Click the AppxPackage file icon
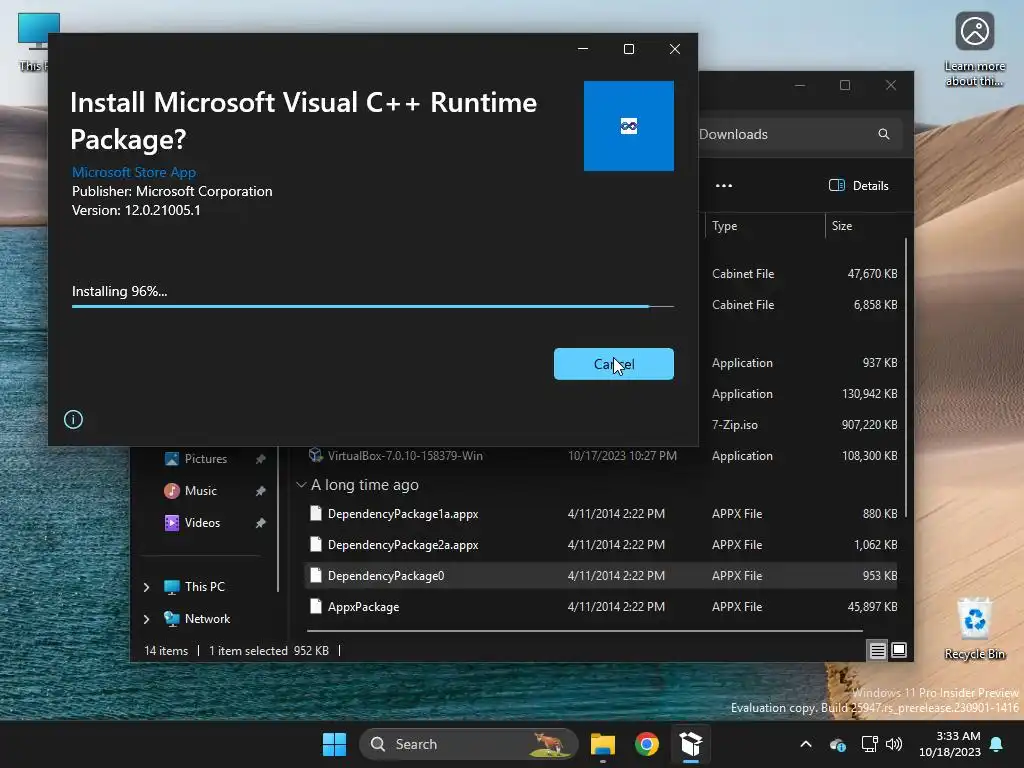 (315, 607)
